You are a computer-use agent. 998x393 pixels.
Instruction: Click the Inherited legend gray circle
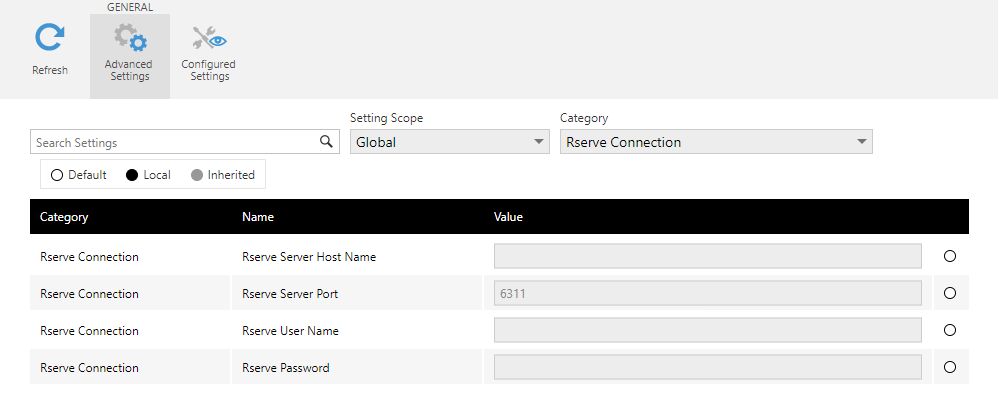coord(197,175)
